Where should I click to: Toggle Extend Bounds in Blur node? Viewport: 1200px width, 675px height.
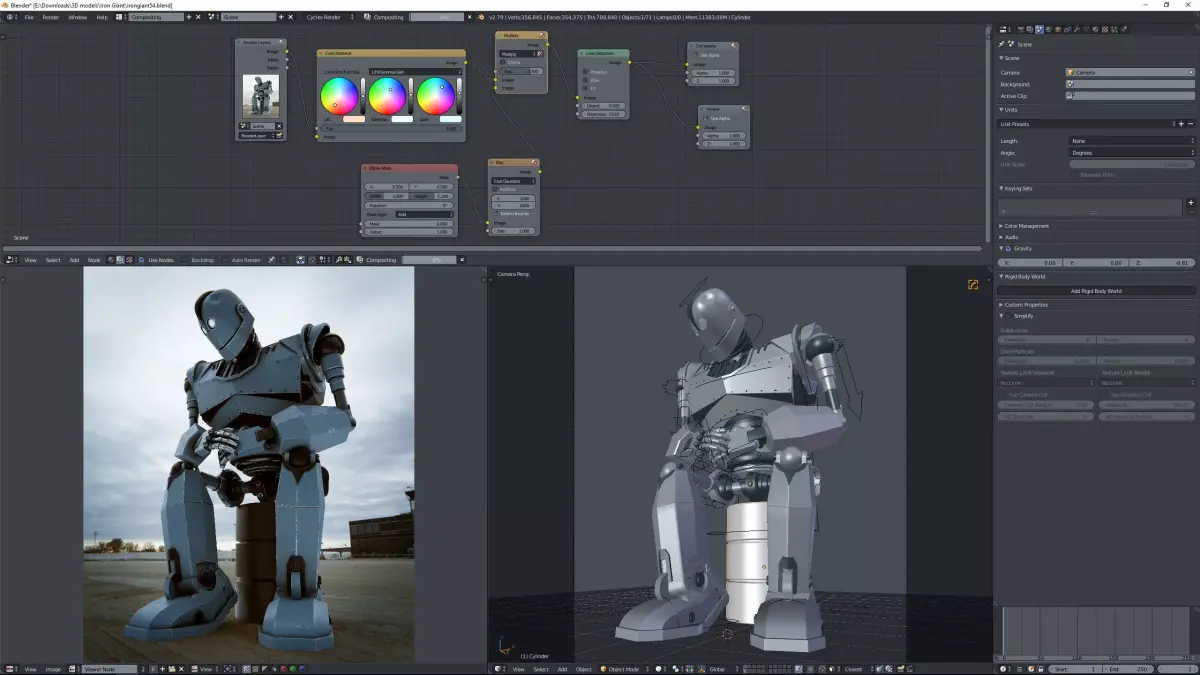[x=495, y=214]
